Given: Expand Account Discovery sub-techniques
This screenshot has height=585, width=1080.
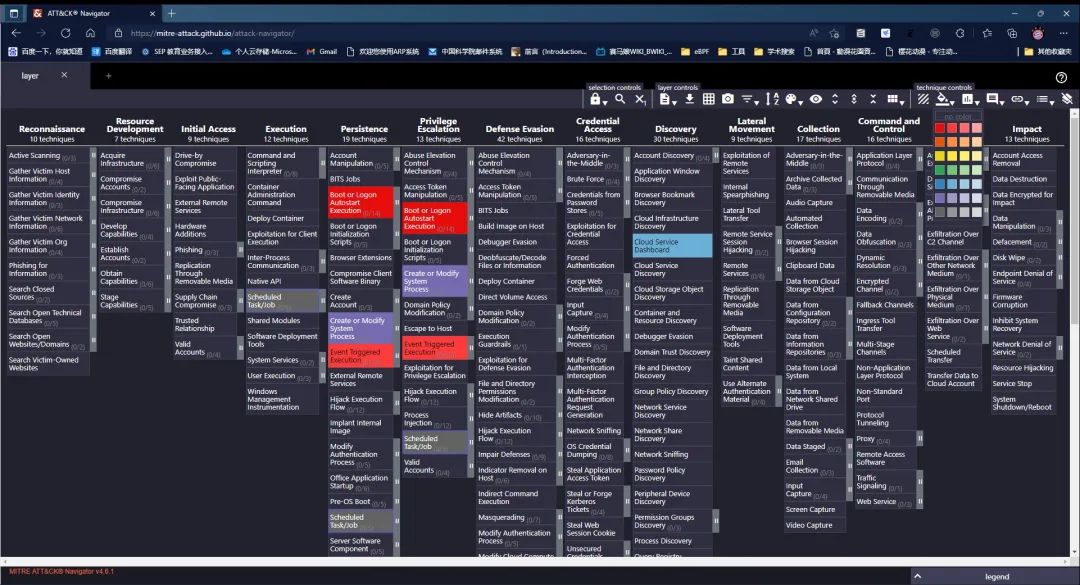Looking at the screenshot, I should point(716,156).
